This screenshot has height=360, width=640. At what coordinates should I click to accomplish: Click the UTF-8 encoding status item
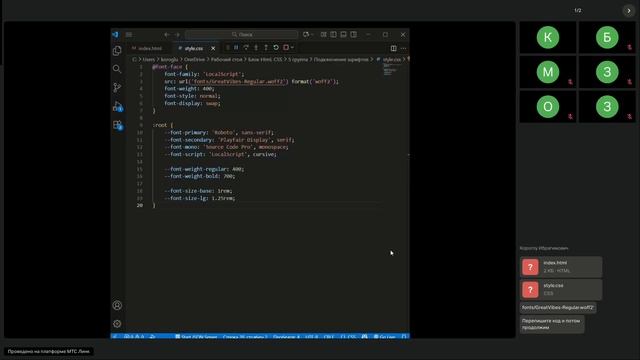[311, 337]
